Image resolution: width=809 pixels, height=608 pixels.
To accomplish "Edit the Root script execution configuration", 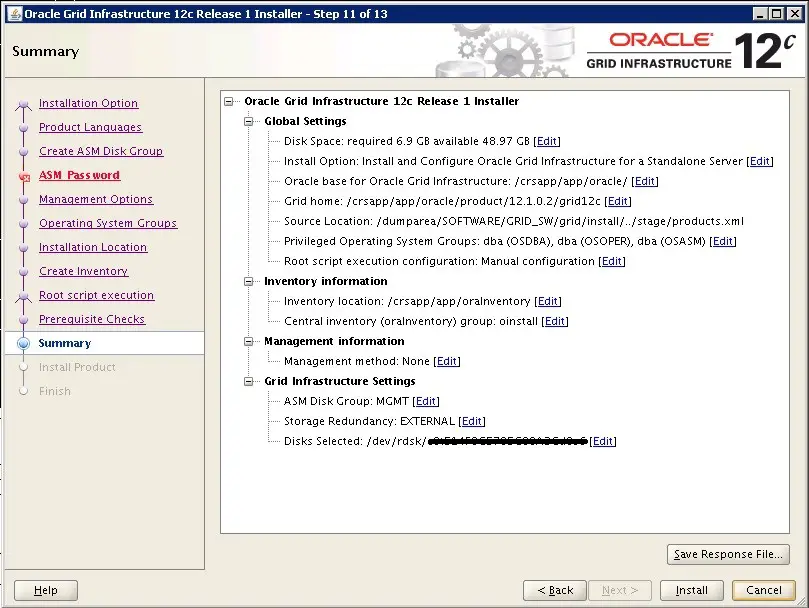I will coord(612,262).
